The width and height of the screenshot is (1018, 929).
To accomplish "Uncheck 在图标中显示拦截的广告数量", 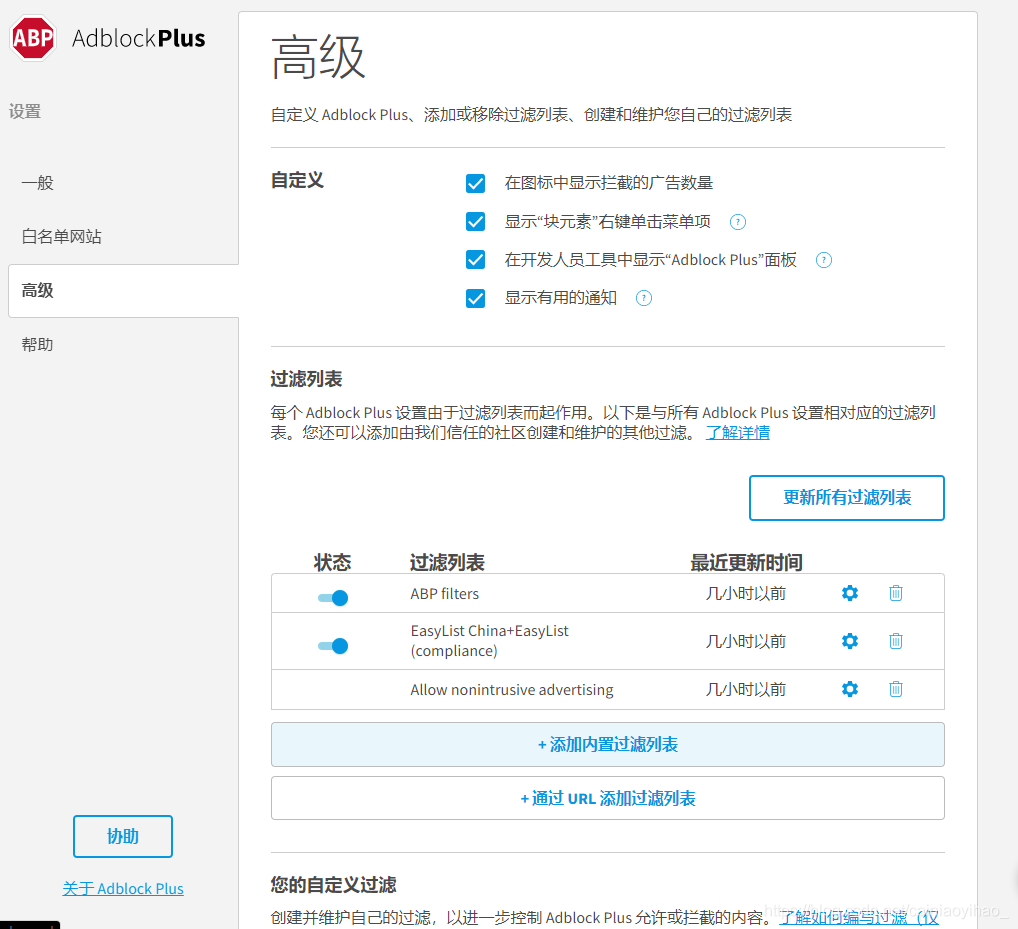I will [475, 183].
